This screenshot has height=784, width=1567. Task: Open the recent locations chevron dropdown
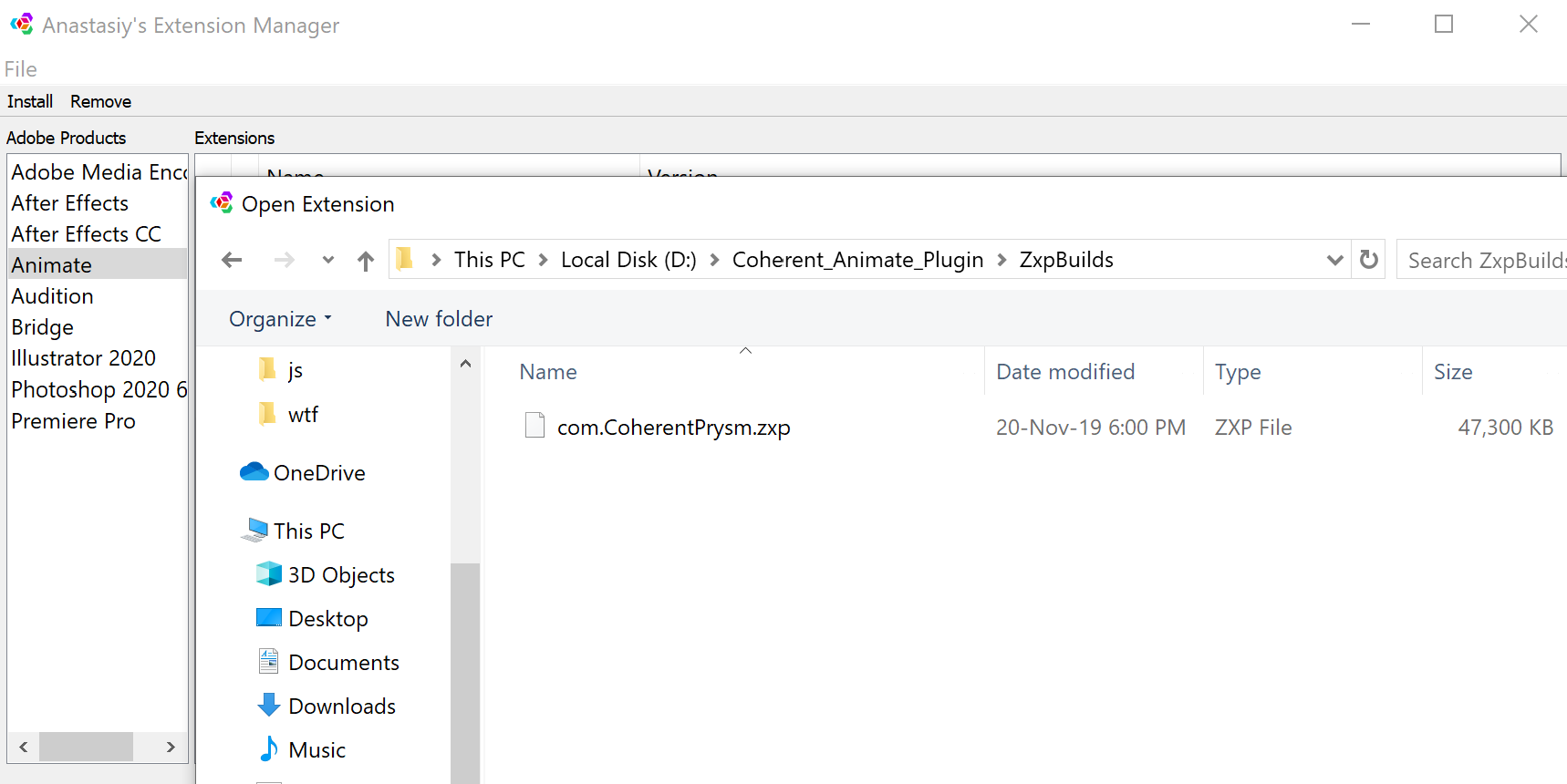pyautogui.click(x=328, y=261)
